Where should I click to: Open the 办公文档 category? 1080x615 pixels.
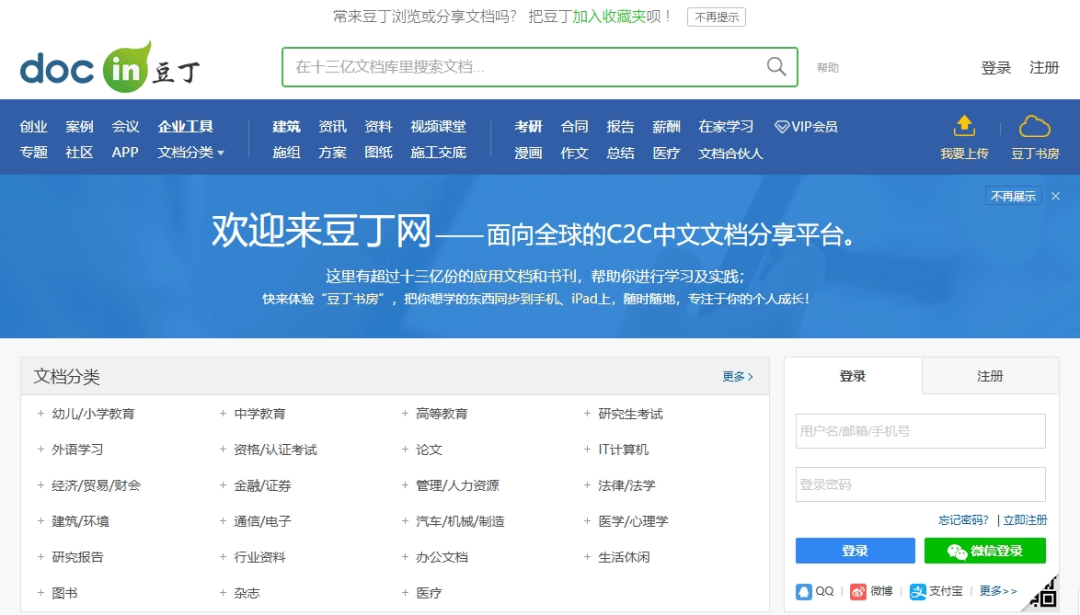tap(442, 557)
